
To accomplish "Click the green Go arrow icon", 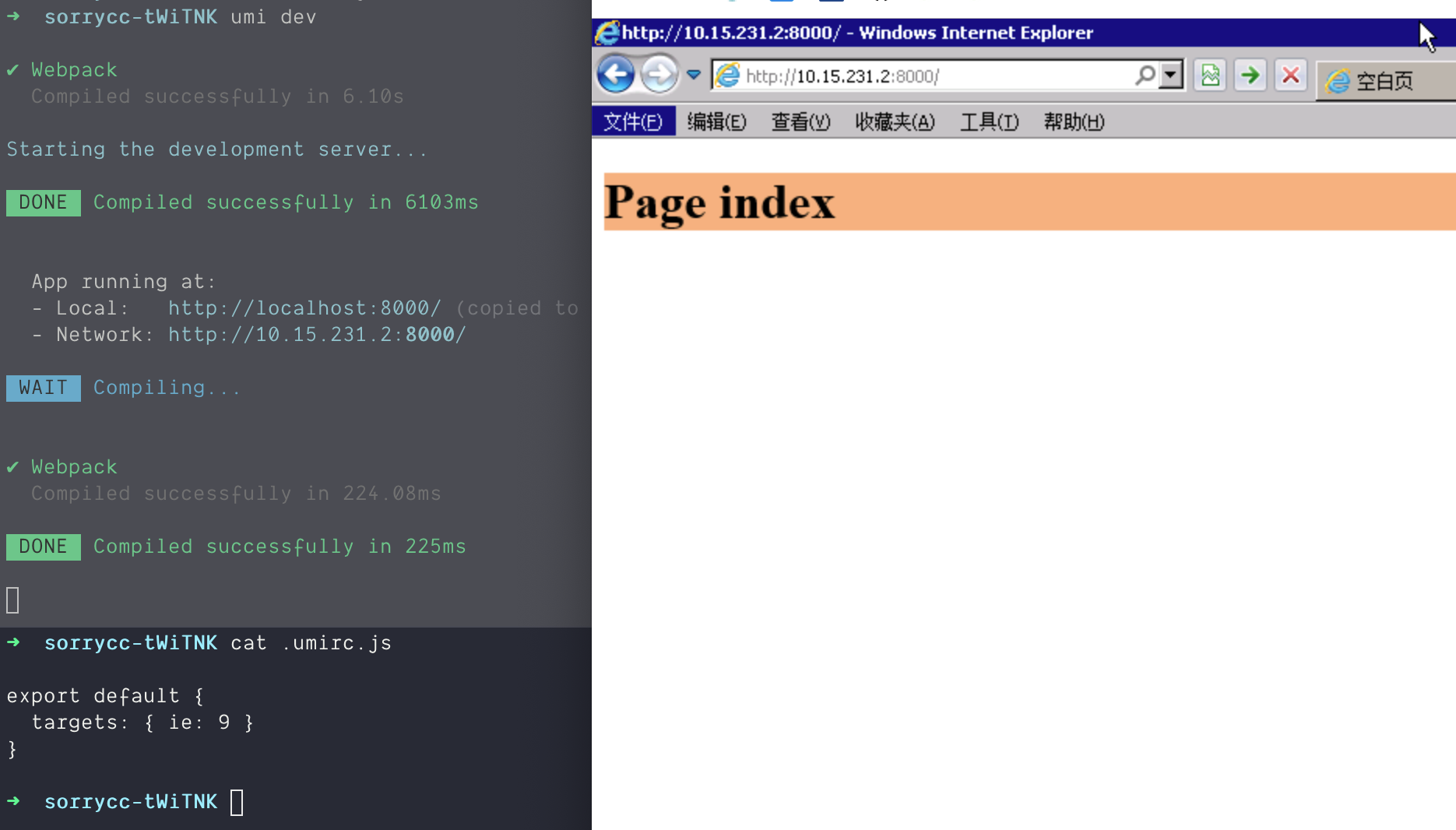I will coord(1250,76).
